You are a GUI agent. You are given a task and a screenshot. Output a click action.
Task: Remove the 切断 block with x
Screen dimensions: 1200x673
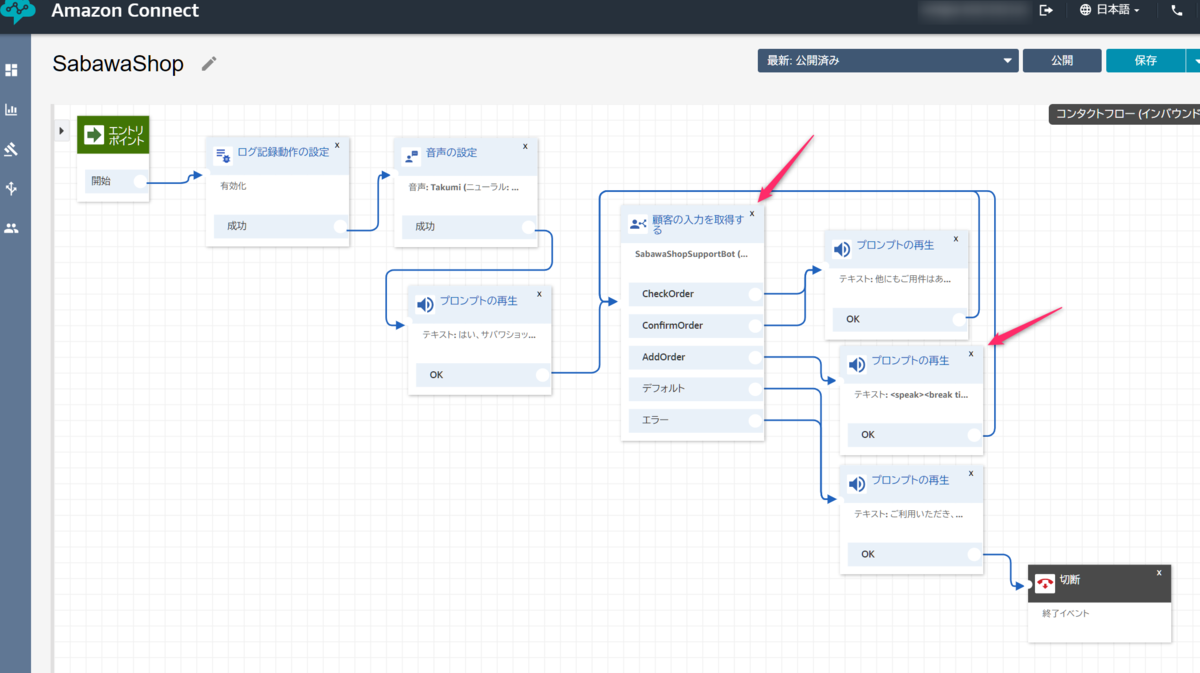(1159, 573)
